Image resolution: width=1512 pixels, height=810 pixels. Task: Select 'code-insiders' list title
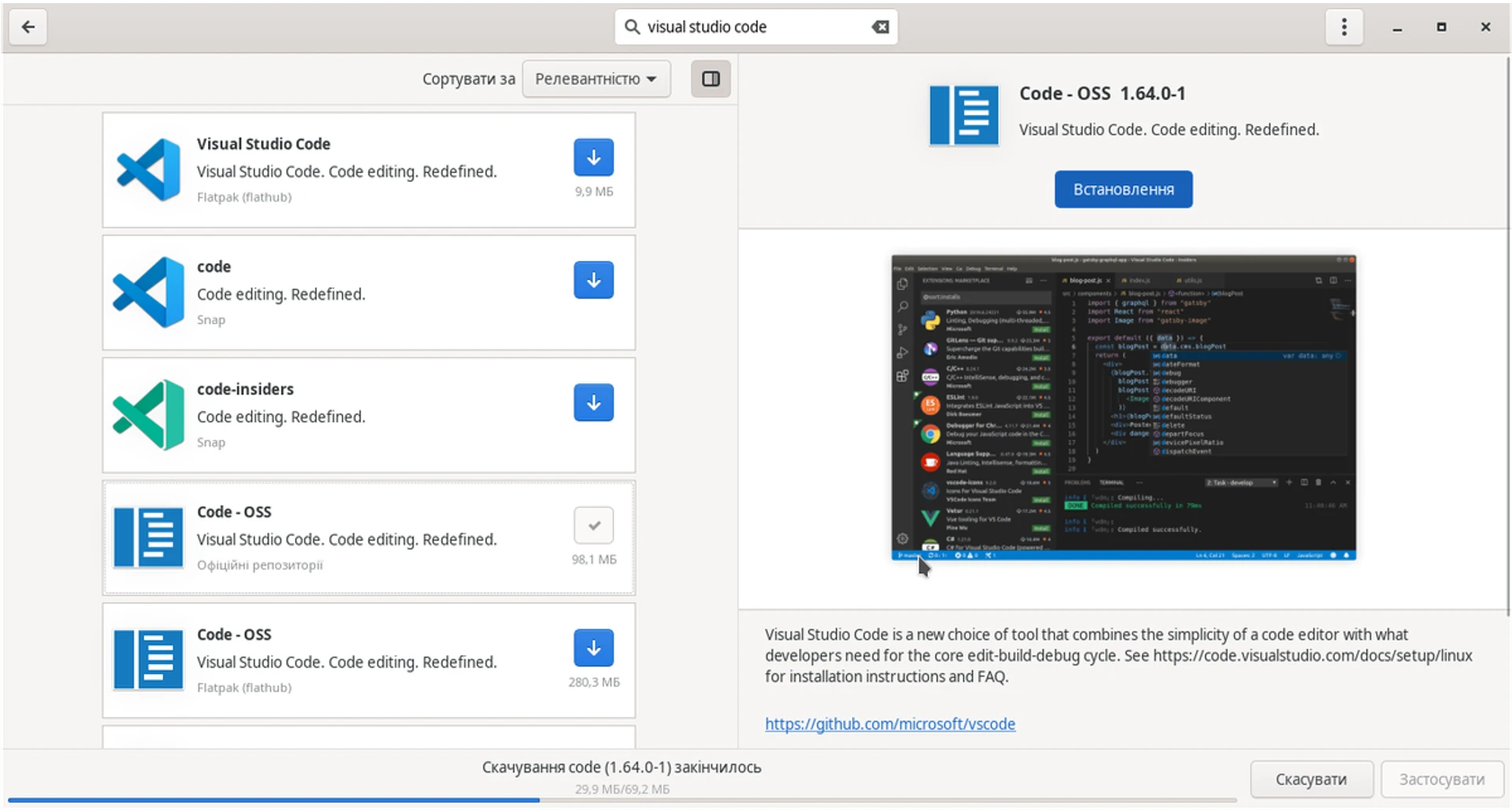245,389
